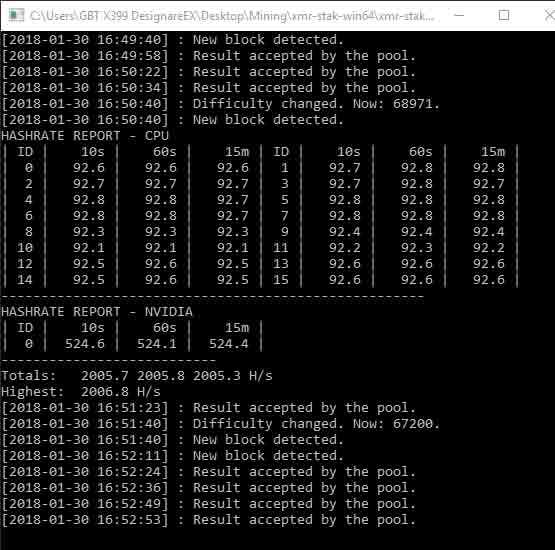555x550 pixels.
Task: Close the xmr-stak console window
Action: 548,15
